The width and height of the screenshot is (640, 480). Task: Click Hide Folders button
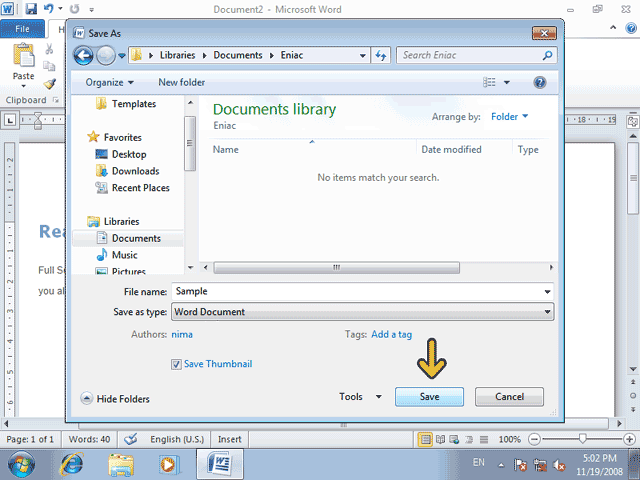tap(115, 399)
